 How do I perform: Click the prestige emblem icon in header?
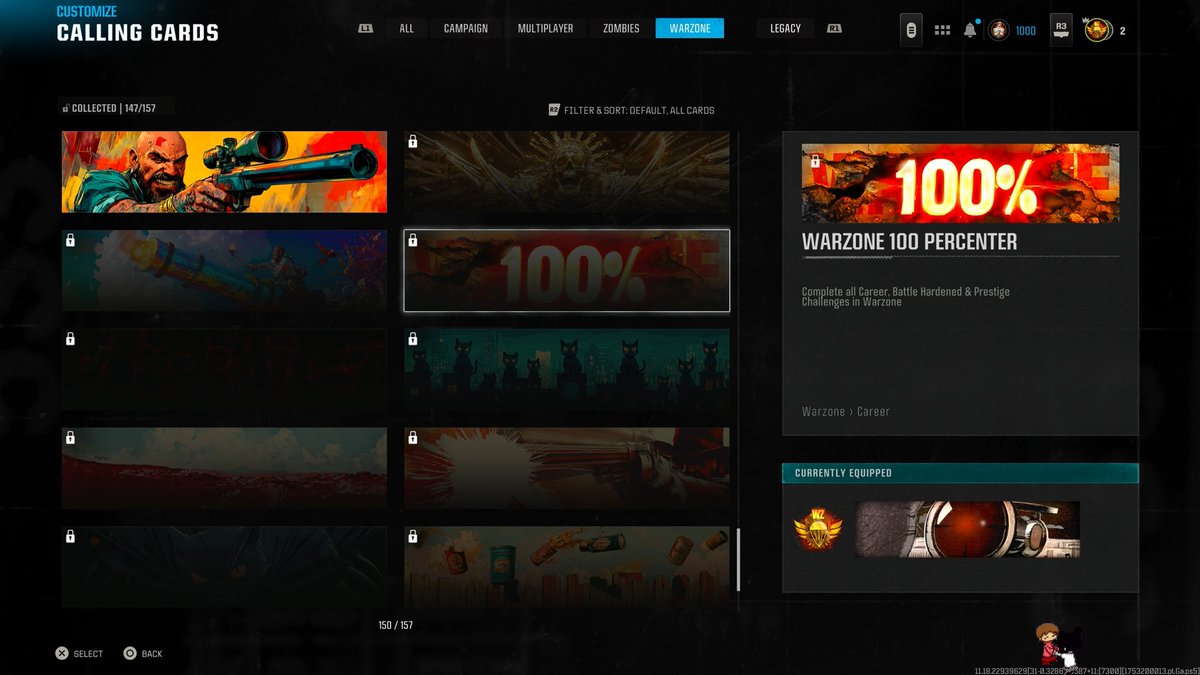pyautogui.click(x=1098, y=30)
